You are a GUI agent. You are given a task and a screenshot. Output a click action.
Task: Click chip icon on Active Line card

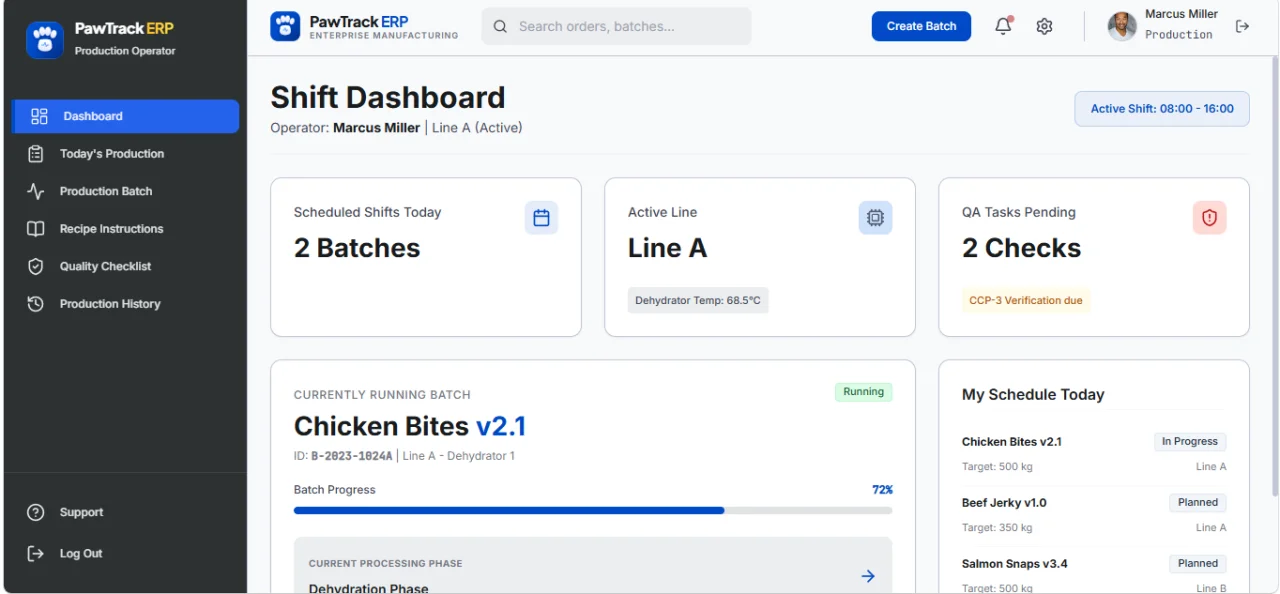click(x=875, y=218)
